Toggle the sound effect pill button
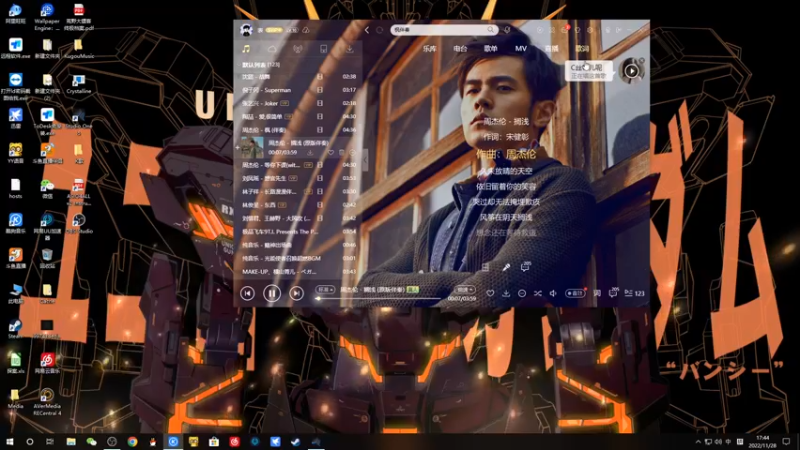This screenshot has height=450, width=800. [x=575, y=293]
